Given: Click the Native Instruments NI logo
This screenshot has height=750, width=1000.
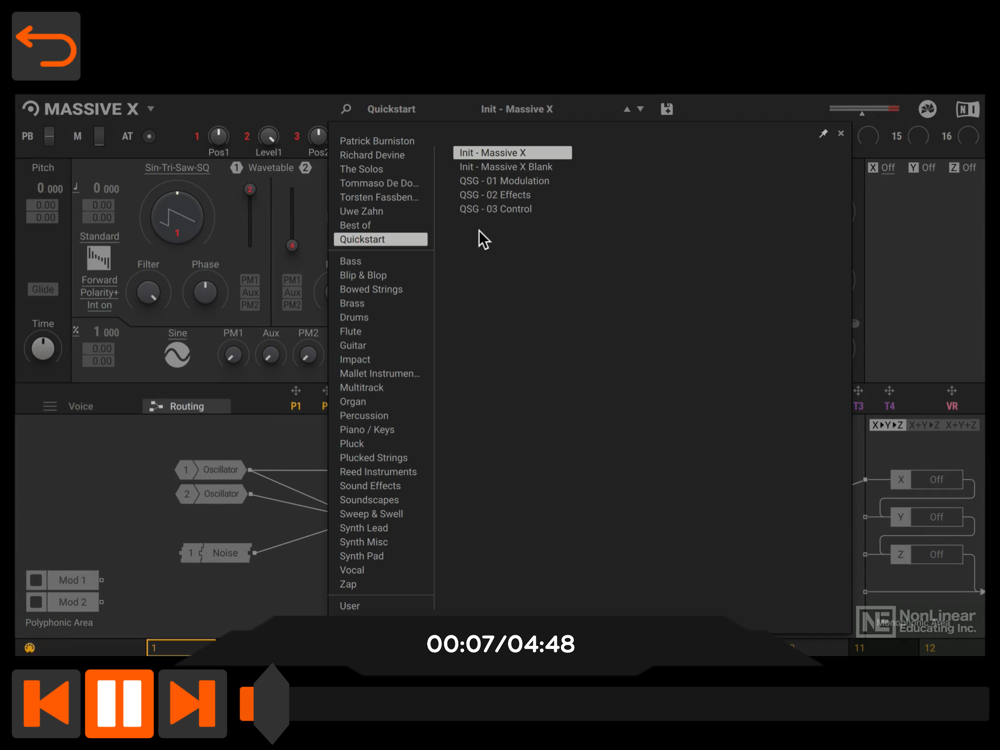Looking at the screenshot, I should click(x=967, y=110).
